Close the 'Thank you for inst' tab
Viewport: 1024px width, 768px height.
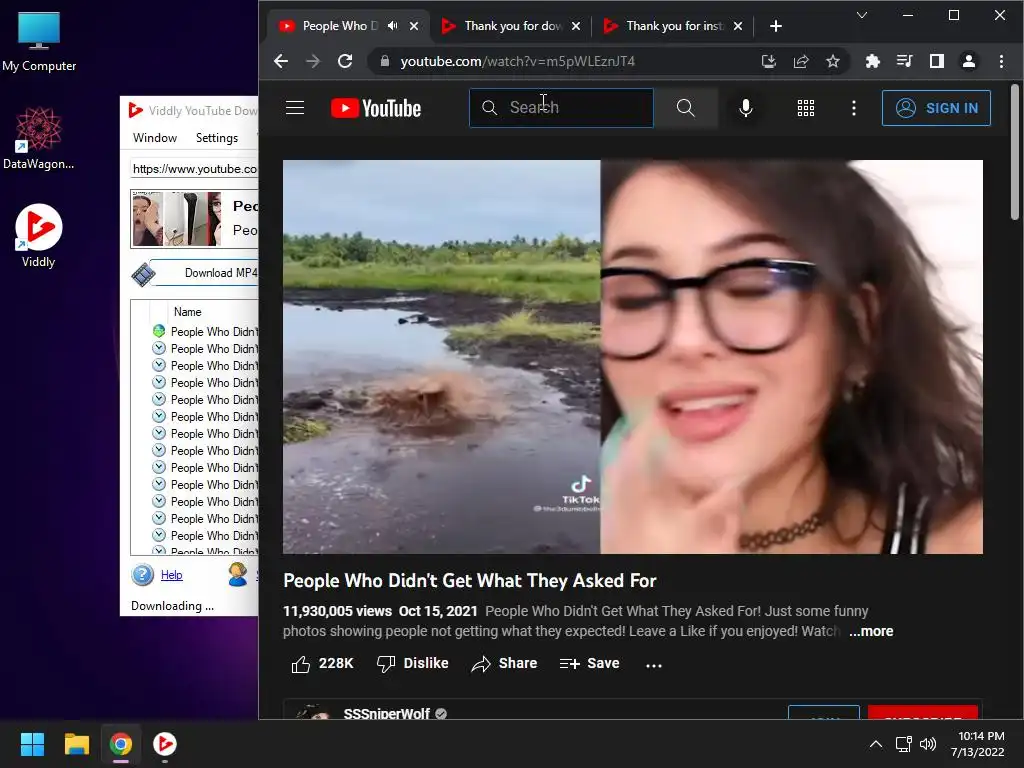click(737, 26)
